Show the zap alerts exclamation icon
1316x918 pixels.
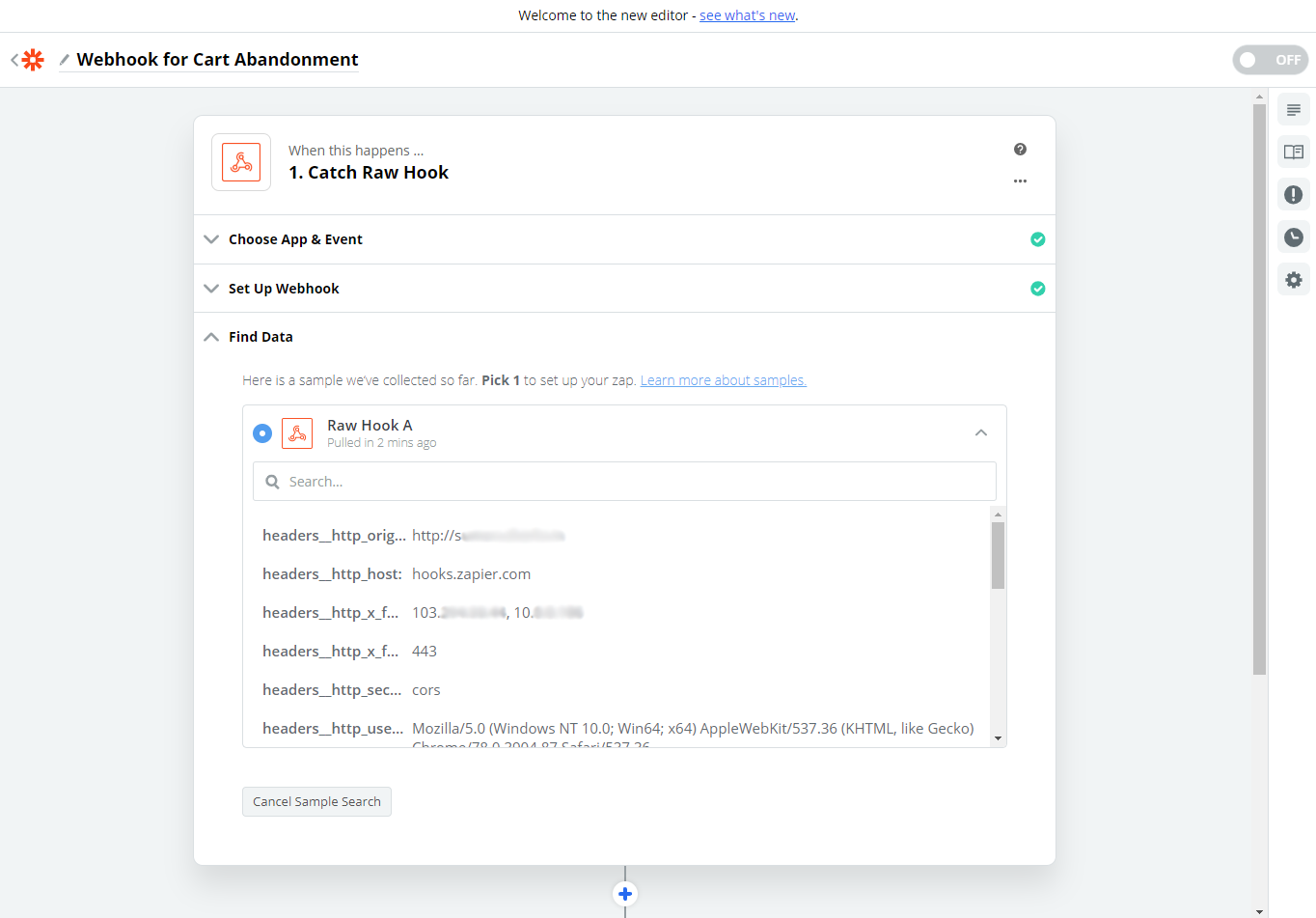[x=1294, y=195]
